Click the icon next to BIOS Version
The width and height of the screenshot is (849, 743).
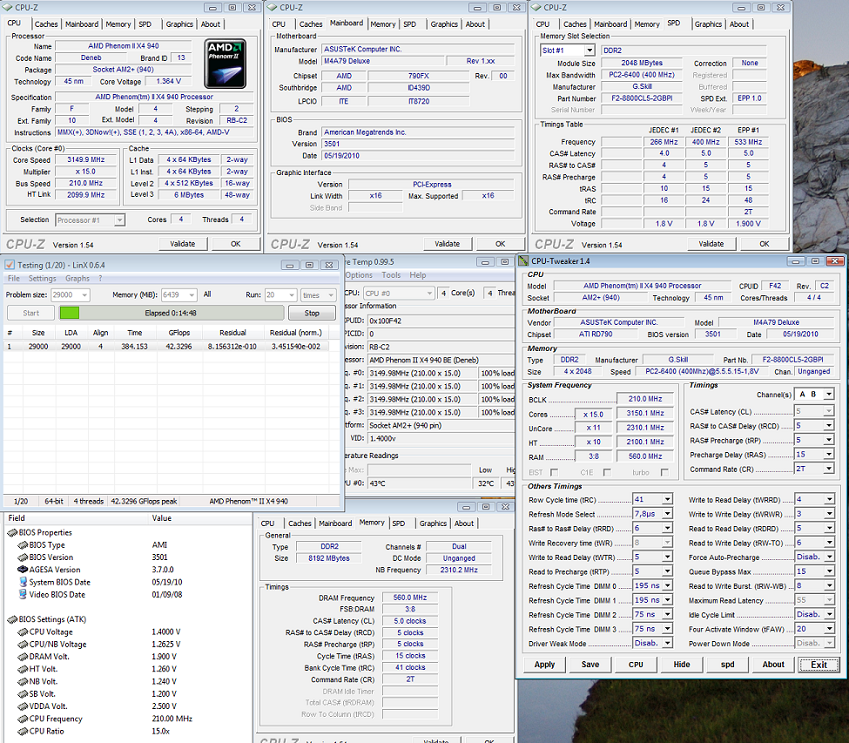click(x=23, y=557)
